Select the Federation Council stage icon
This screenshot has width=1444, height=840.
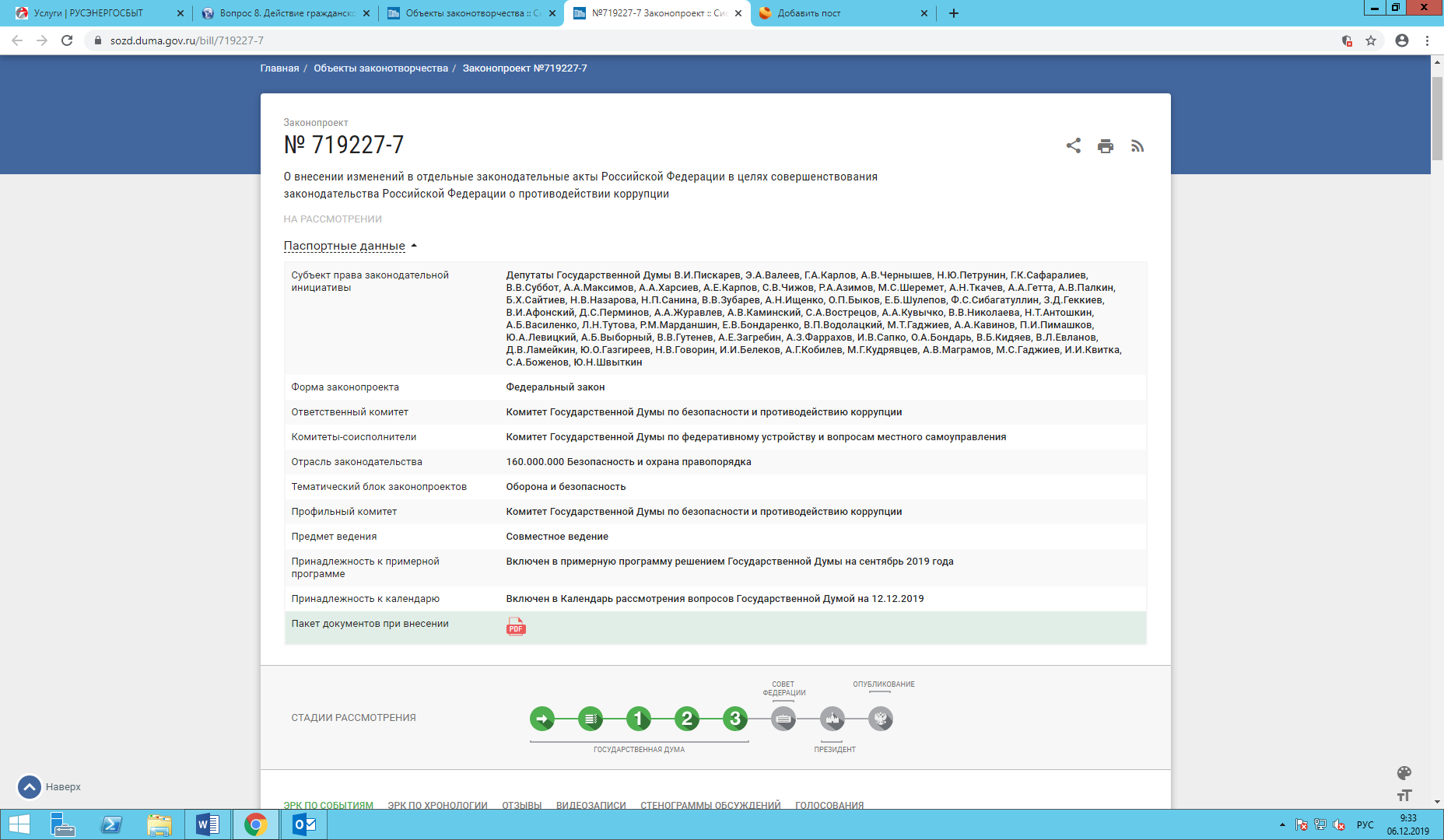(783, 719)
